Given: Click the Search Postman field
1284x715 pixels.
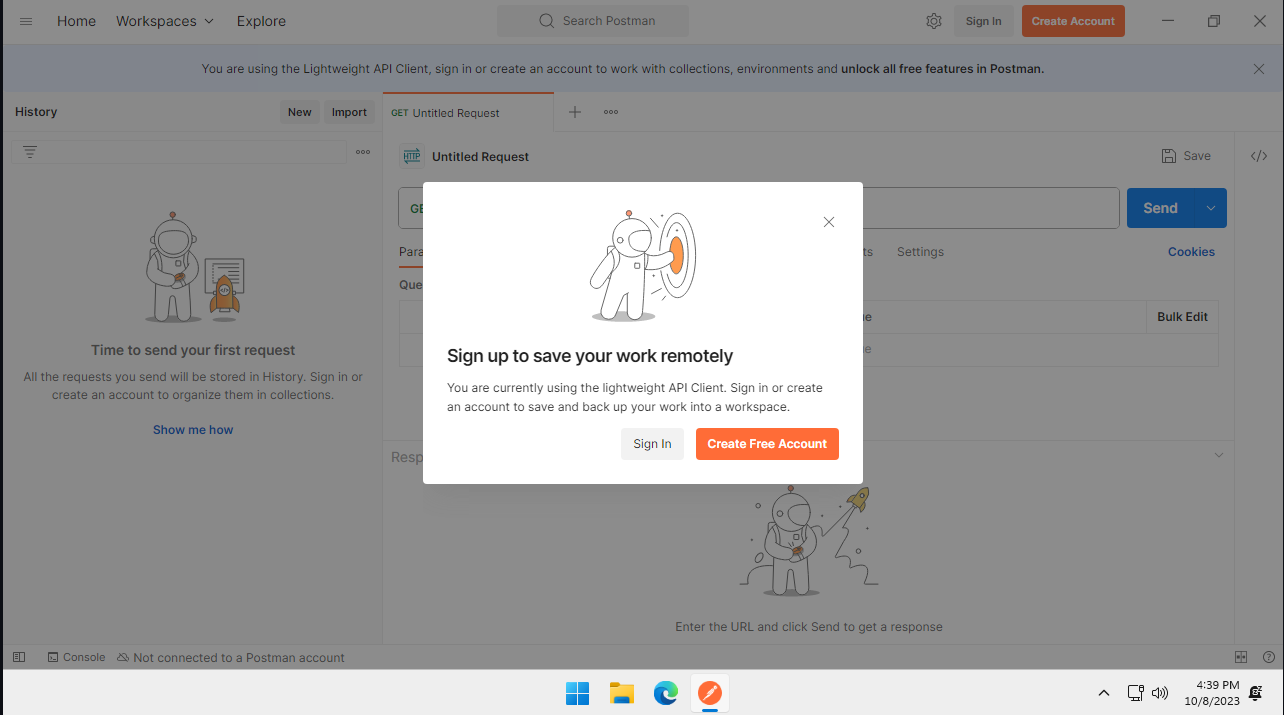Looking at the screenshot, I should [593, 21].
